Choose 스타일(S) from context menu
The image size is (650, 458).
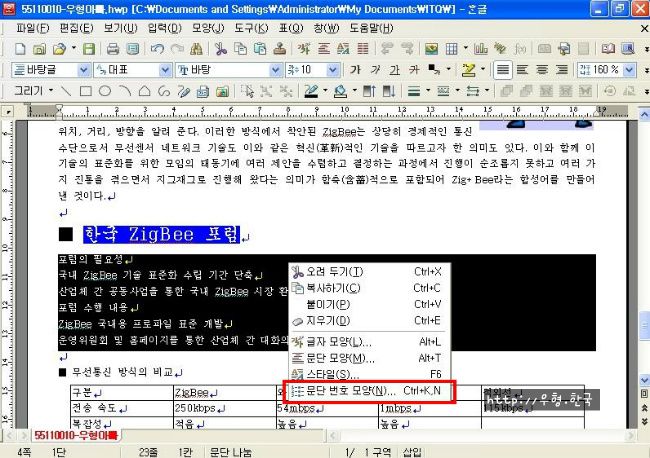point(367,374)
